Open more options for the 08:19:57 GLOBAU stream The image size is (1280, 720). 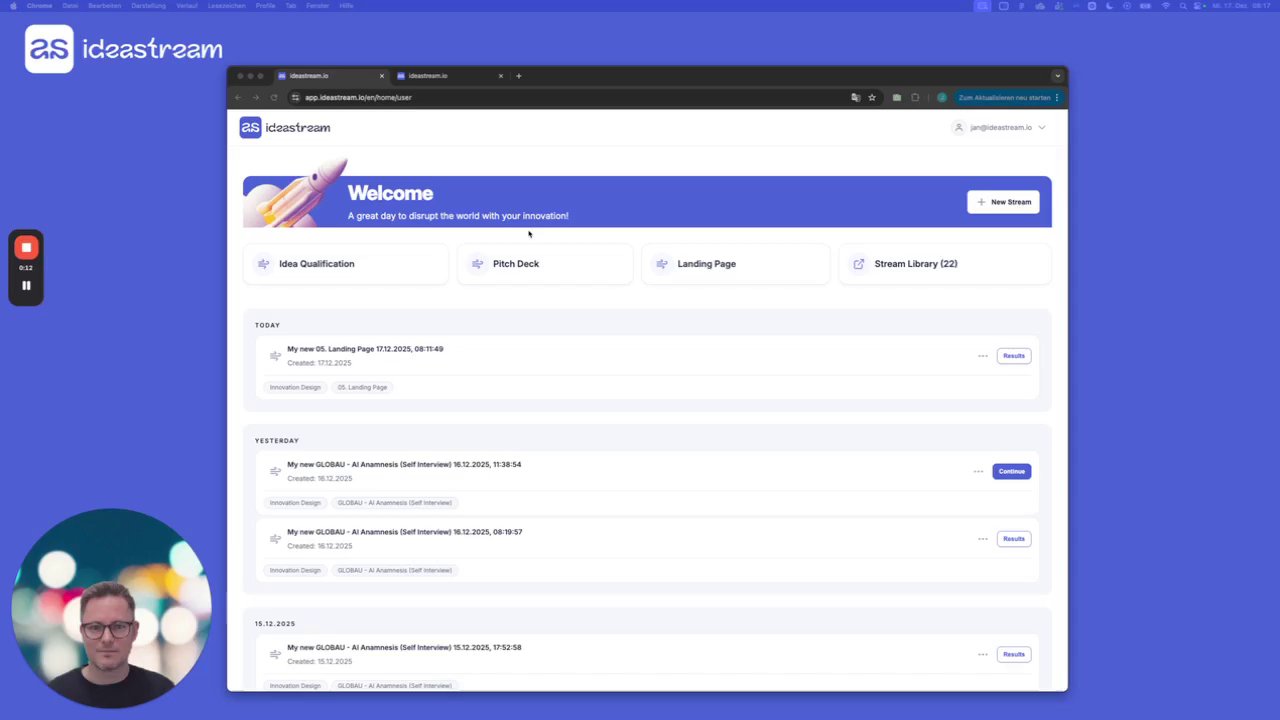click(x=983, y=539)
